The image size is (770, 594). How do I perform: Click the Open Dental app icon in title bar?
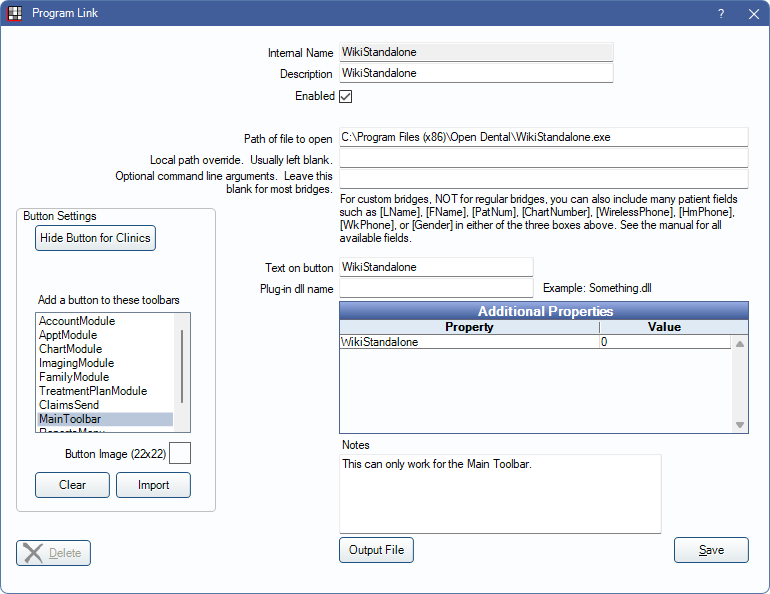(x=15, y=14)
